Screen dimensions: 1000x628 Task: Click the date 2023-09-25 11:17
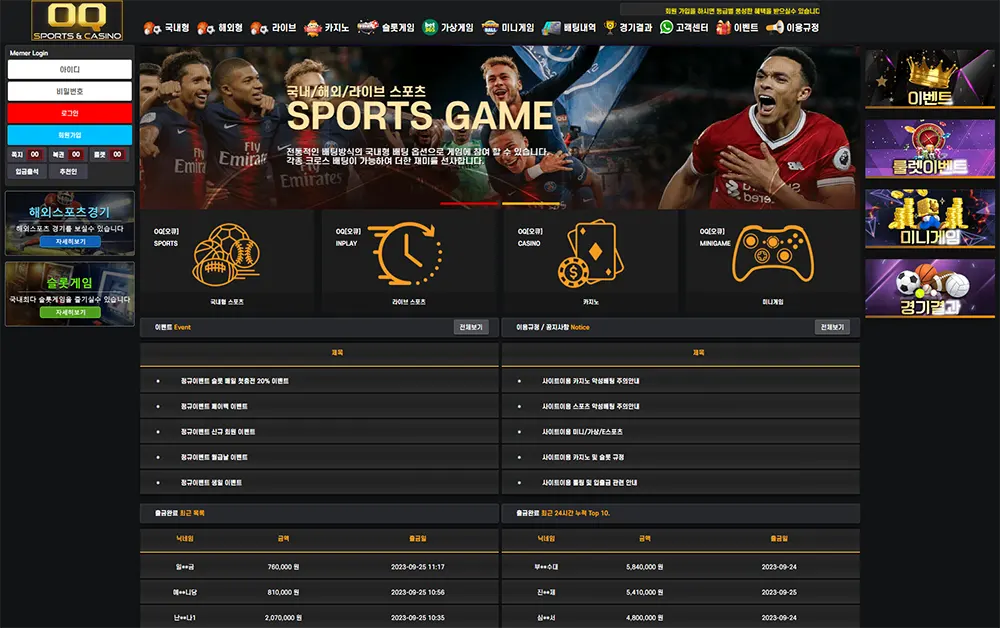tap(418, 567)
